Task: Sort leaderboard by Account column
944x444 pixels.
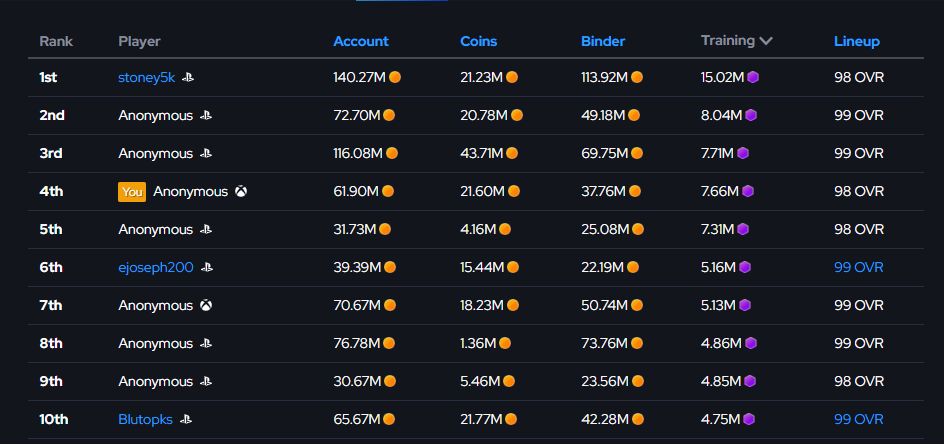Action: [361, 41]
